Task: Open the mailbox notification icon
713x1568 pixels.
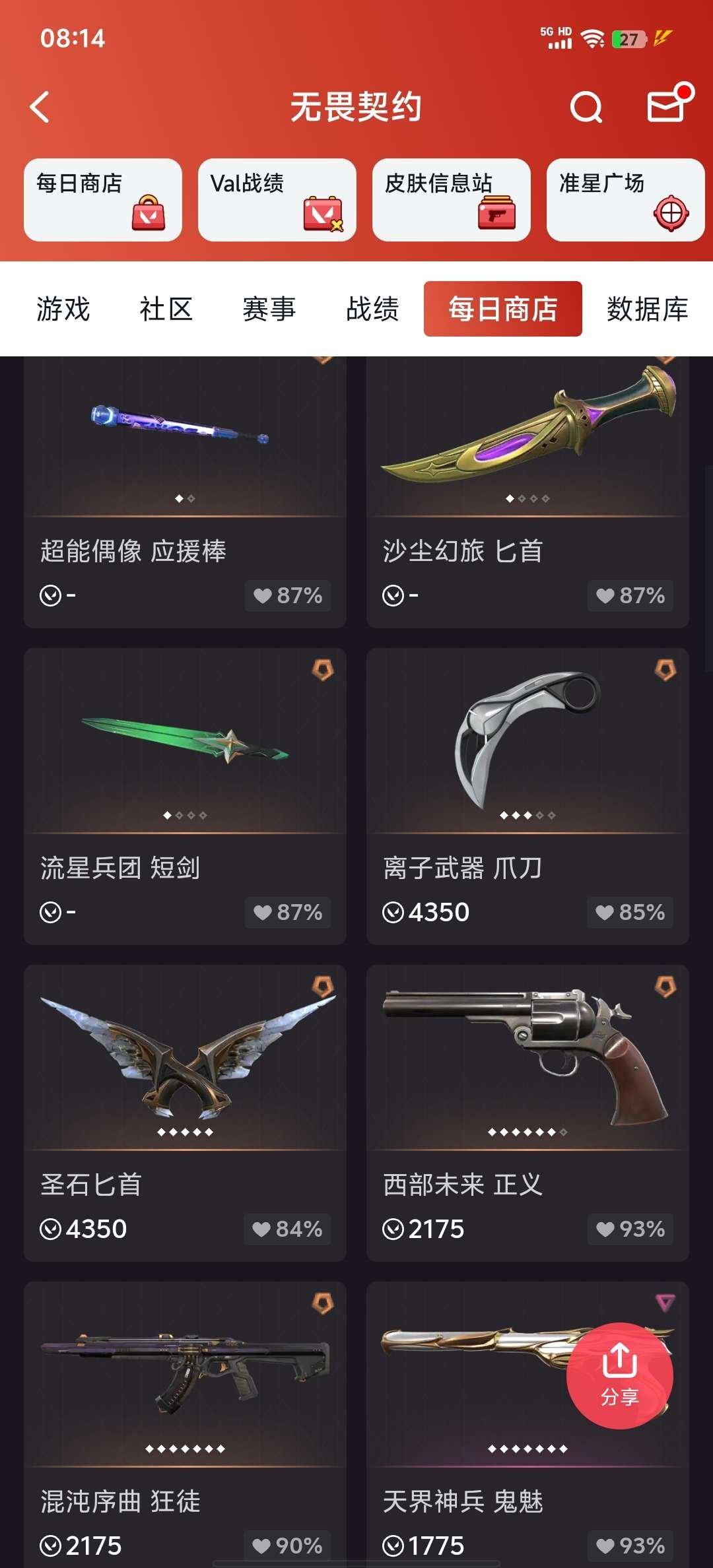Action: 668,104
